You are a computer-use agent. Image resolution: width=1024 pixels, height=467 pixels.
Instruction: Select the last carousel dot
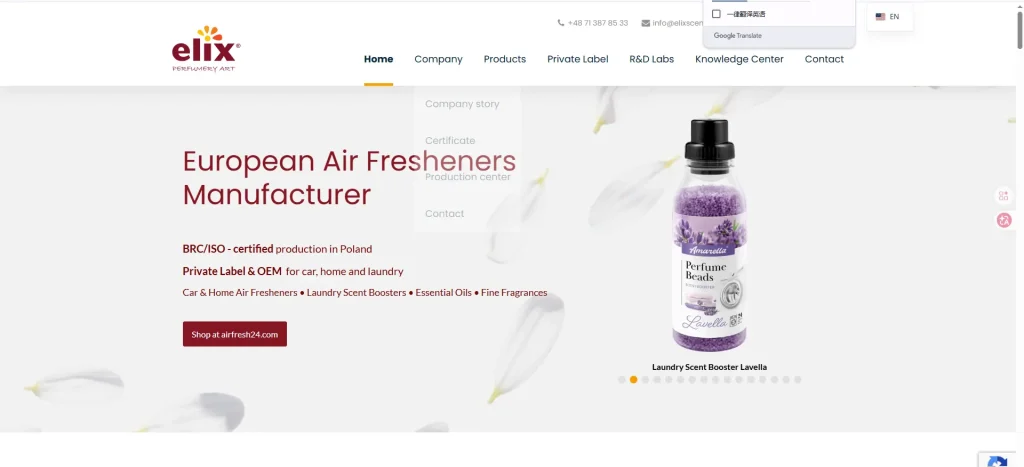coord(797,379)
